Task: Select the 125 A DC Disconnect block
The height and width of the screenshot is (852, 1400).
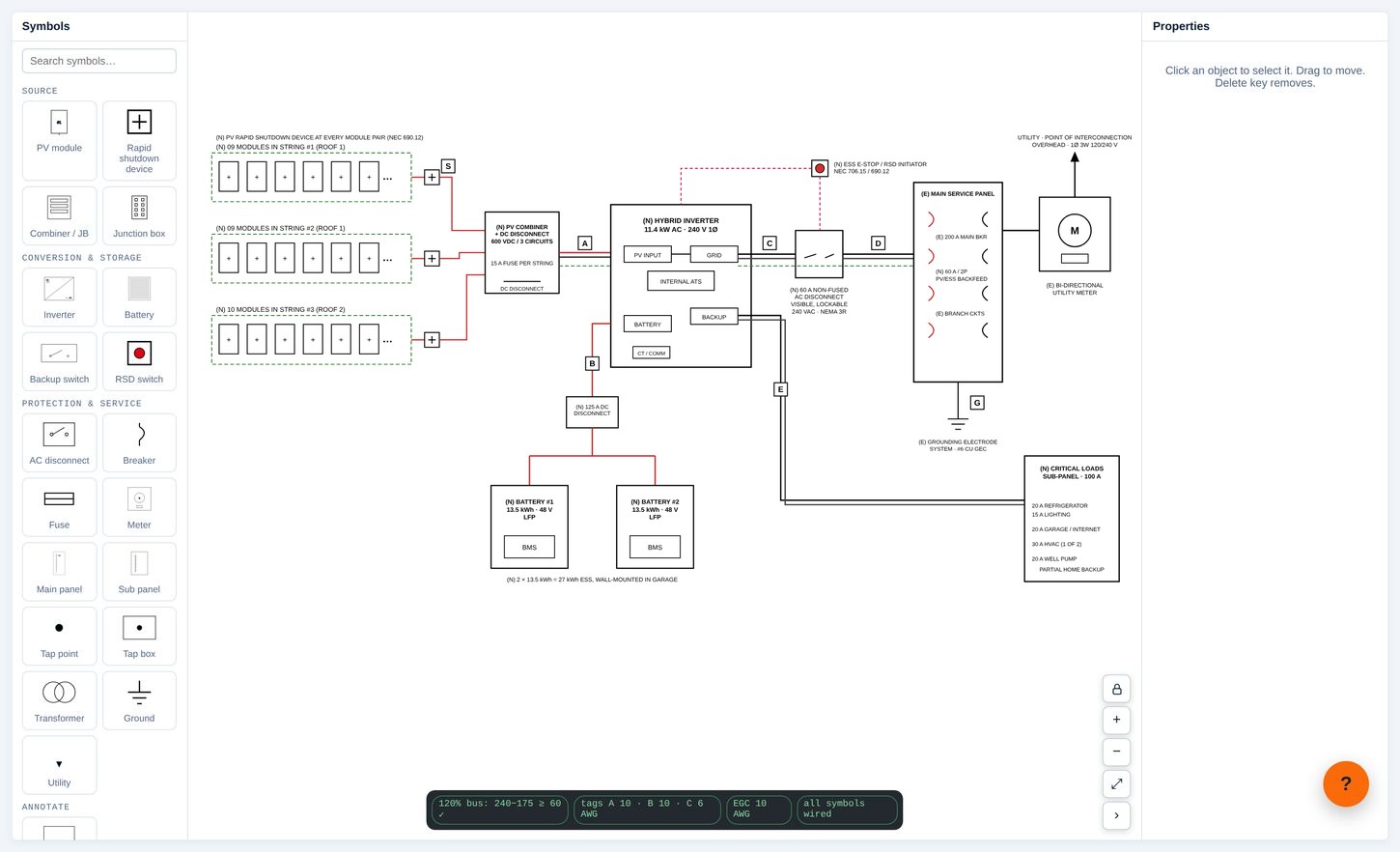Action: pos(592,412)
